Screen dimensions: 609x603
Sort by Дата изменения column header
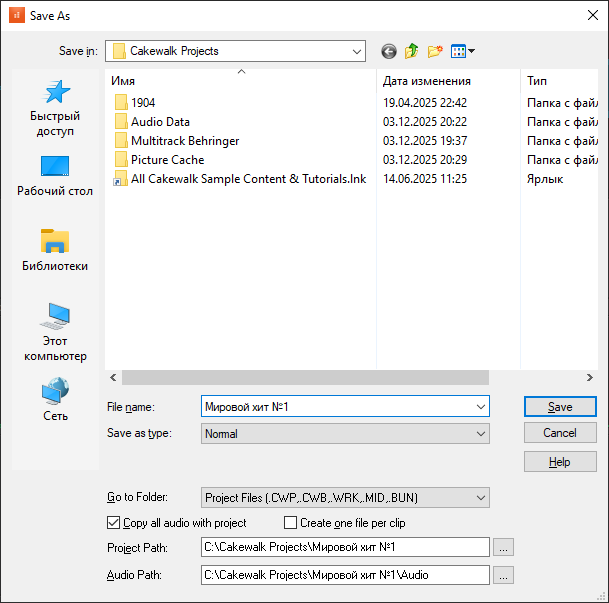pyautogui.click(x=448, y=81)
